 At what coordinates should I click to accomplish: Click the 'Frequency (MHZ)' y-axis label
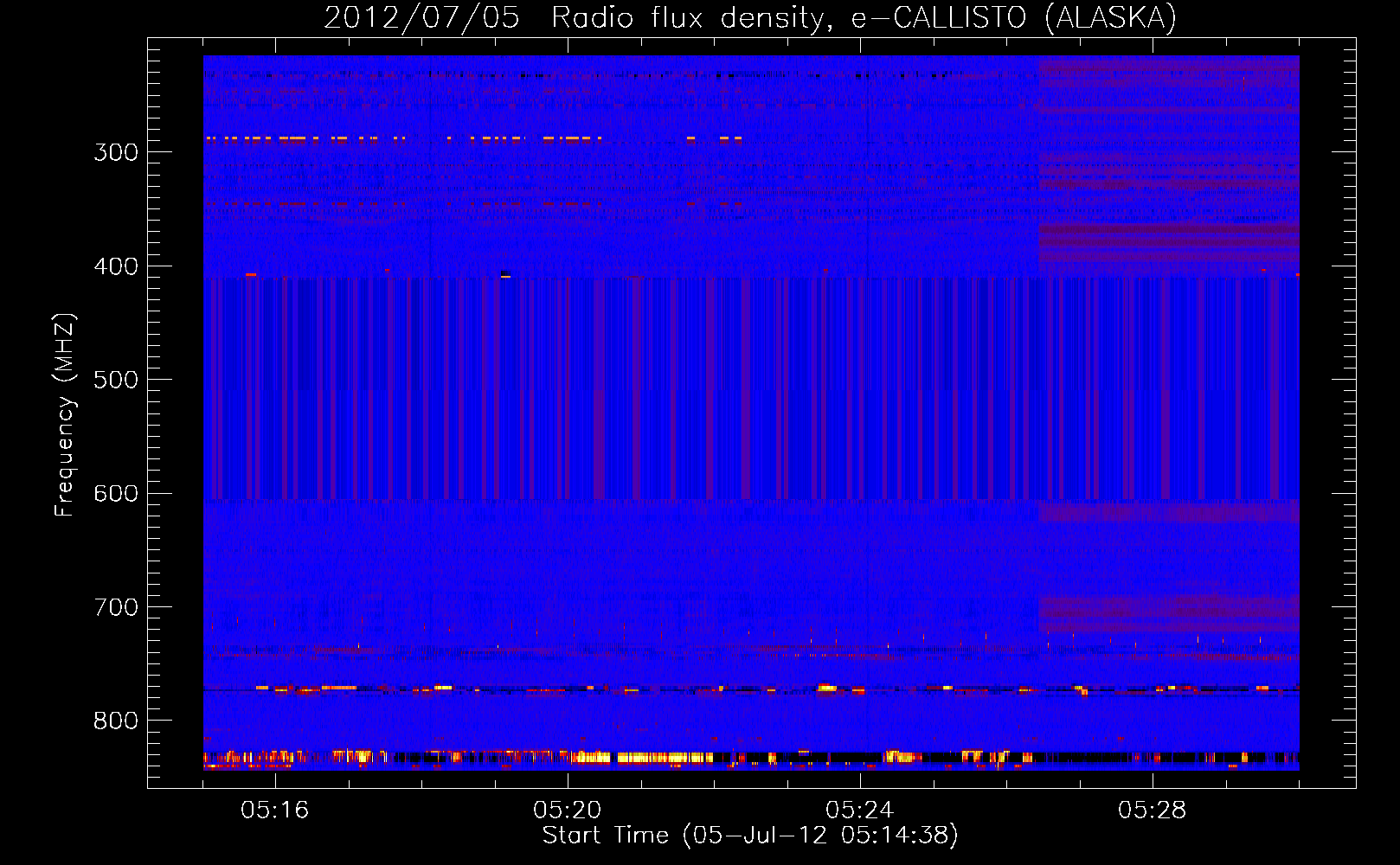click(65, 415)
